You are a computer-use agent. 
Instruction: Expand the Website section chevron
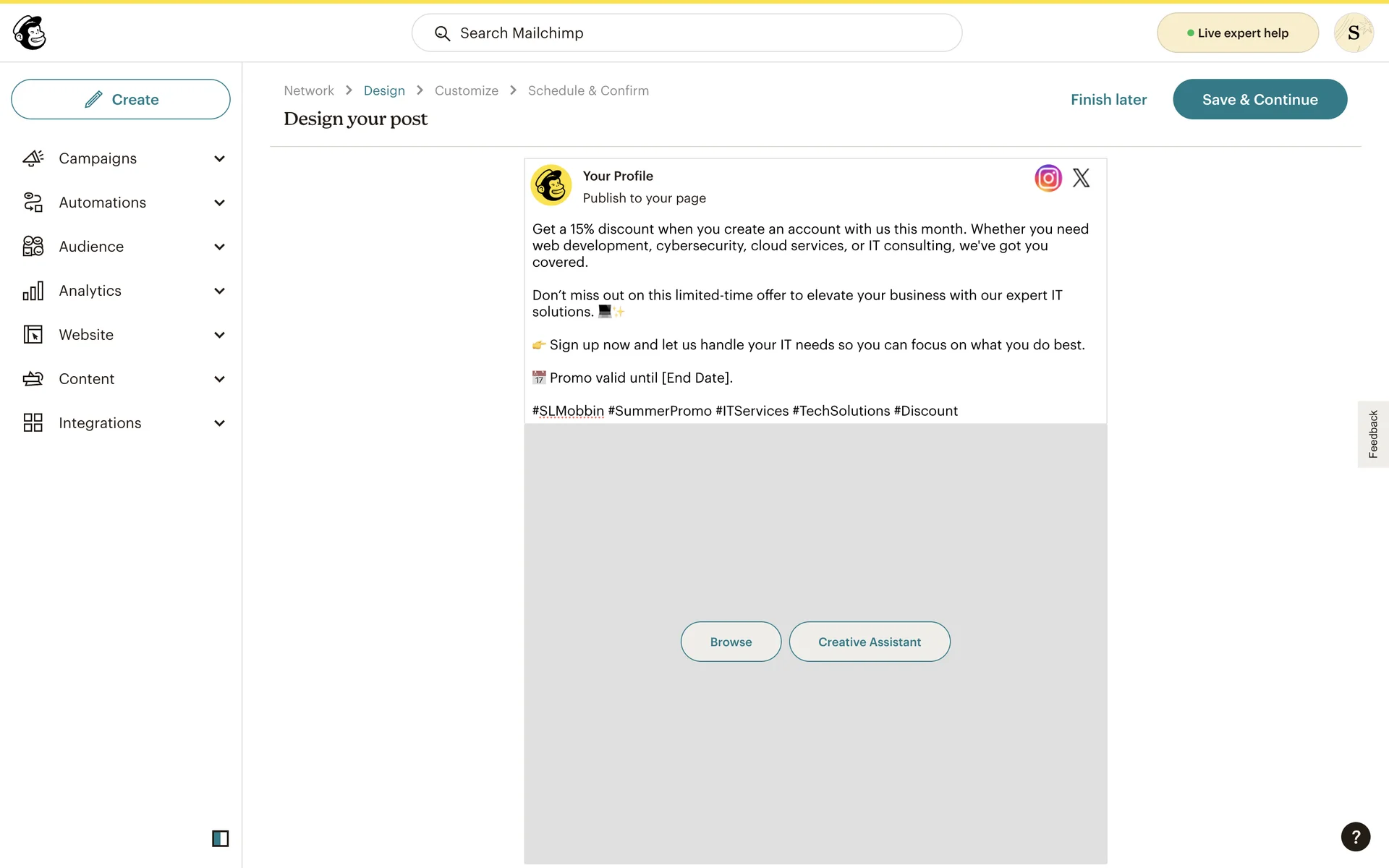point(219,335)
